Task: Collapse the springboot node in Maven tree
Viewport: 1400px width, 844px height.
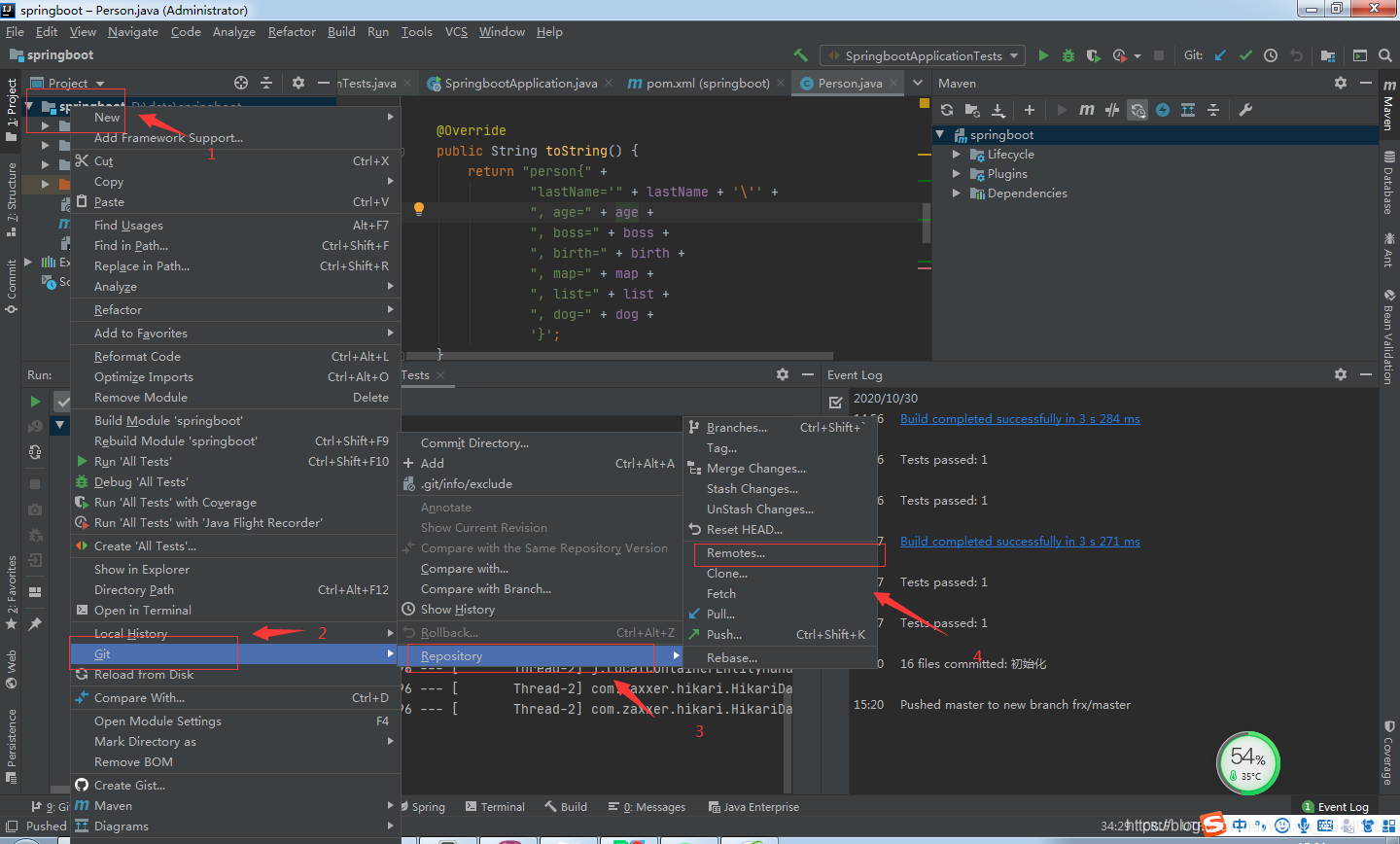Action: 941,134
